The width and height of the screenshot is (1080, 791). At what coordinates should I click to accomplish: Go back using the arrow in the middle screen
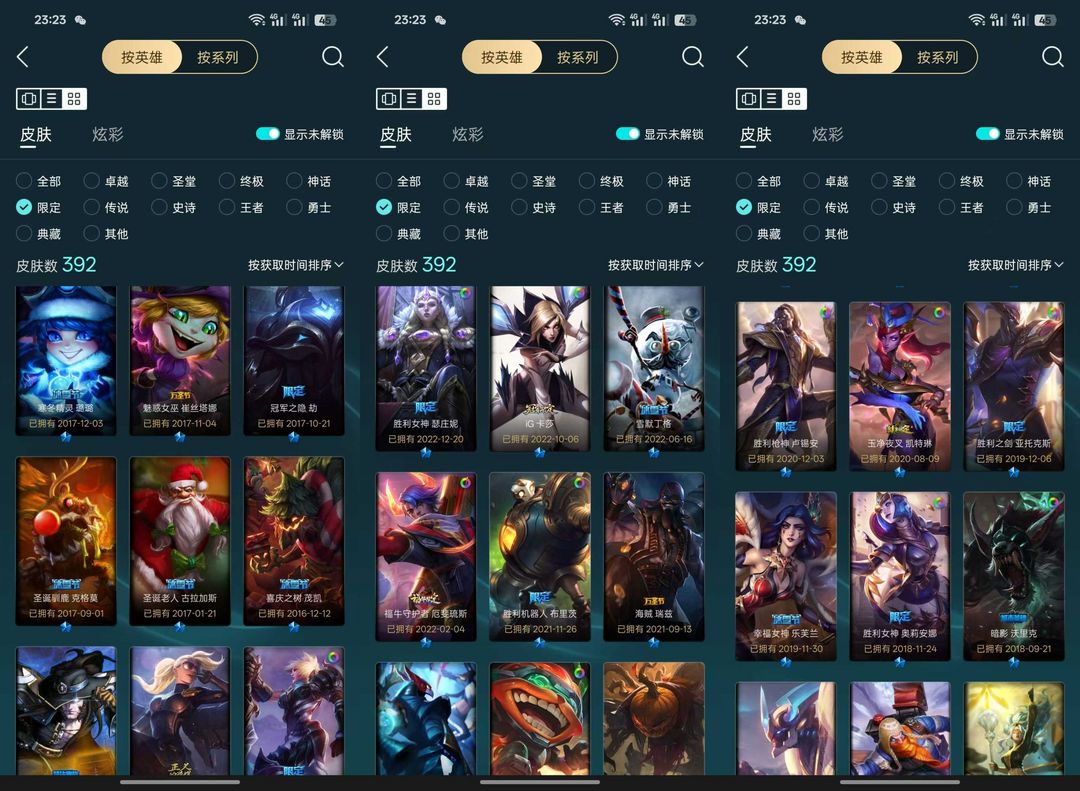tap(383, 56)
